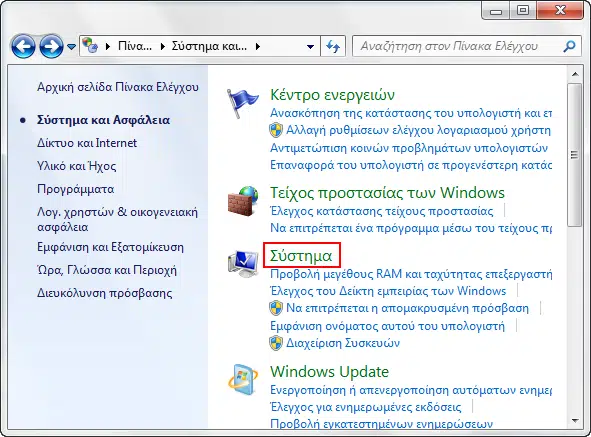Viewport: 591px width, 437px height.
Task: Click the blue flag Action Center icon
Action: (x=242, y=103)
